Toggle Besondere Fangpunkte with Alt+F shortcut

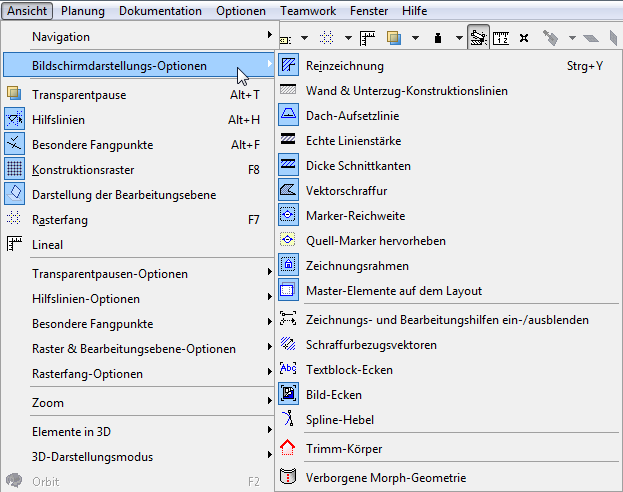[x=138, y=145]
